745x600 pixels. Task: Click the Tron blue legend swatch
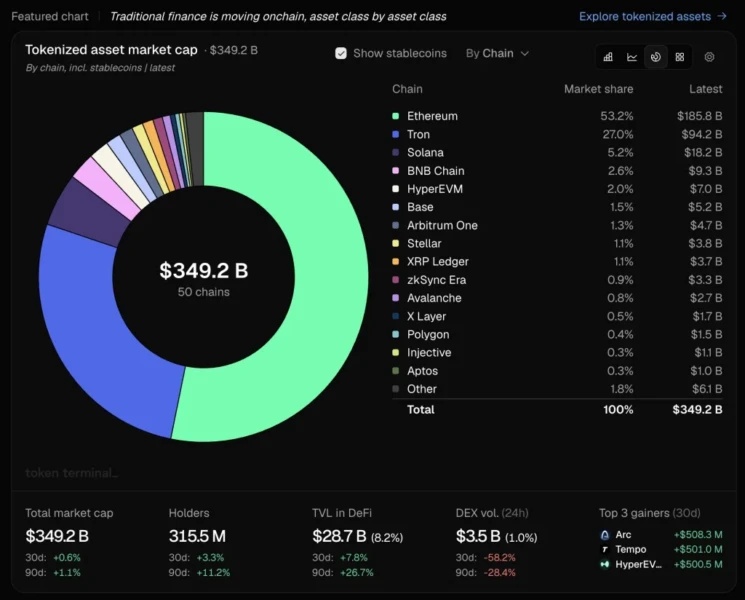click(395, 134)
